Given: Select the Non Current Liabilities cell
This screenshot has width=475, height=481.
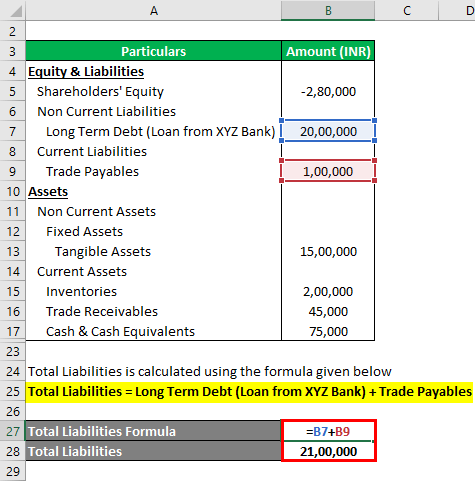Looking at the screenshot, I should (153, 111).
